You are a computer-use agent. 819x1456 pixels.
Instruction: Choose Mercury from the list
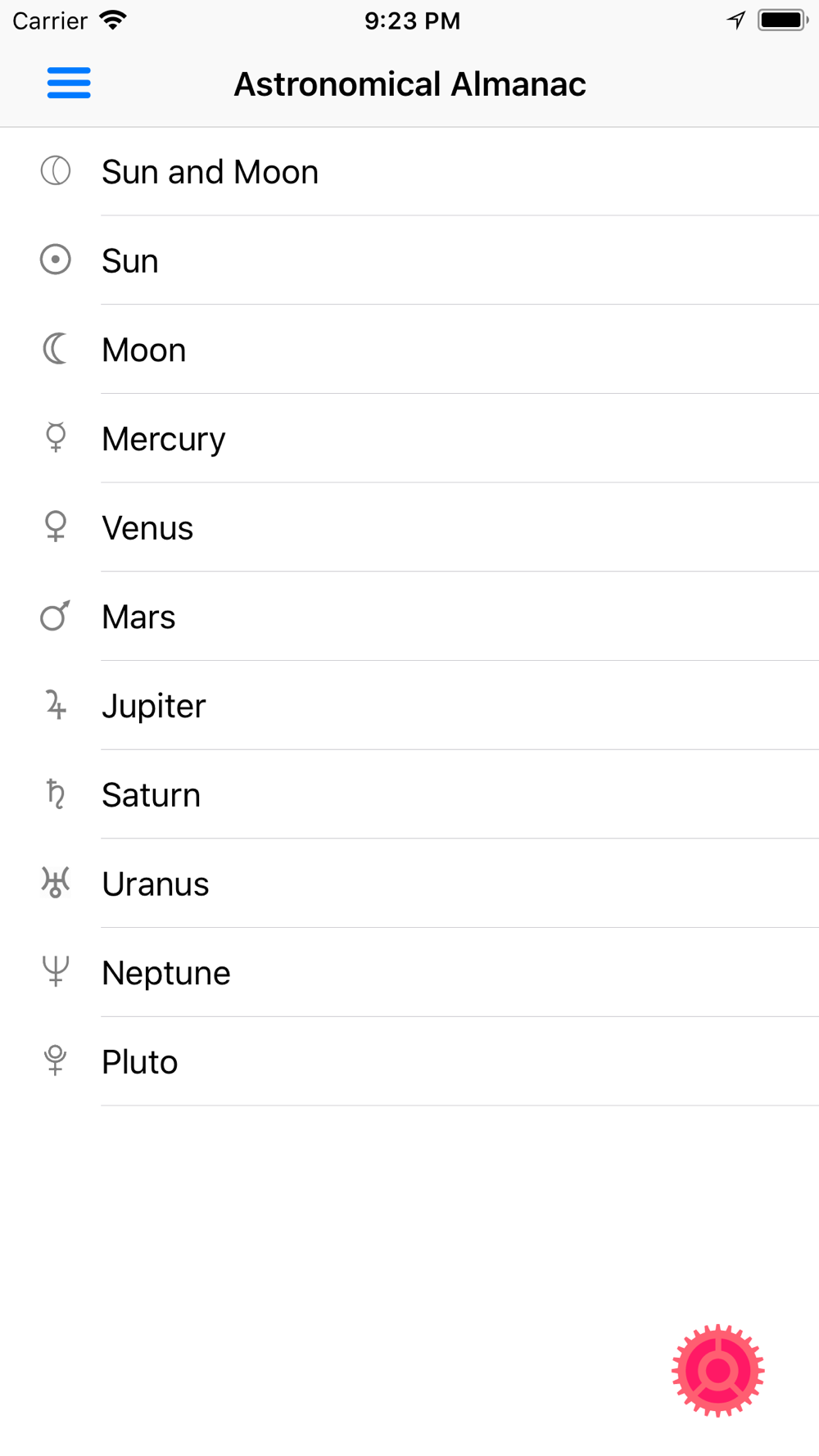(409, 439)
